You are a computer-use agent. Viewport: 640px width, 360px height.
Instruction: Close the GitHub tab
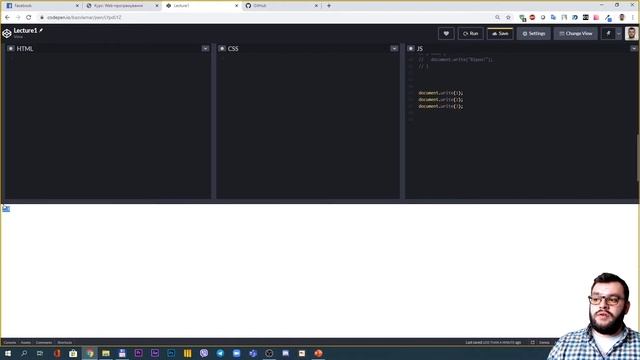pos(316,6)
